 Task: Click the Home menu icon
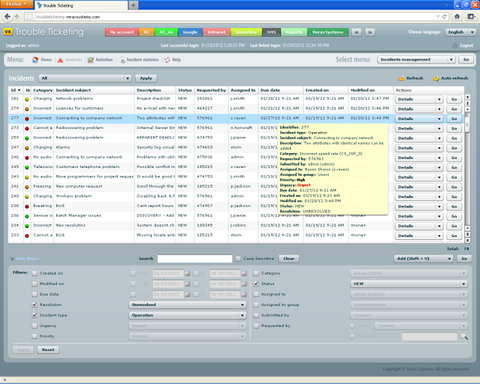[x=35, y=60]
